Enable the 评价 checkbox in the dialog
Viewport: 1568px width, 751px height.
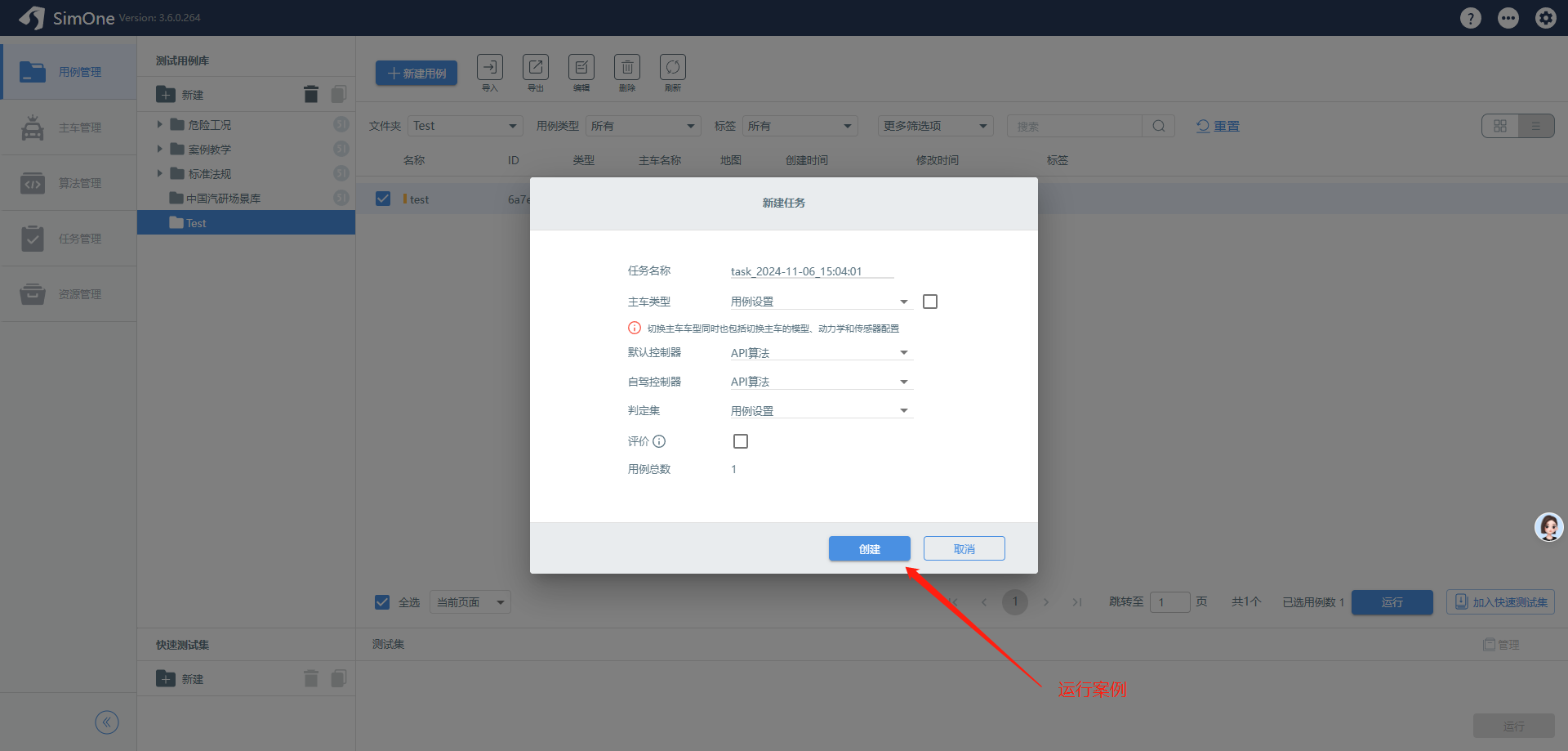741,441
